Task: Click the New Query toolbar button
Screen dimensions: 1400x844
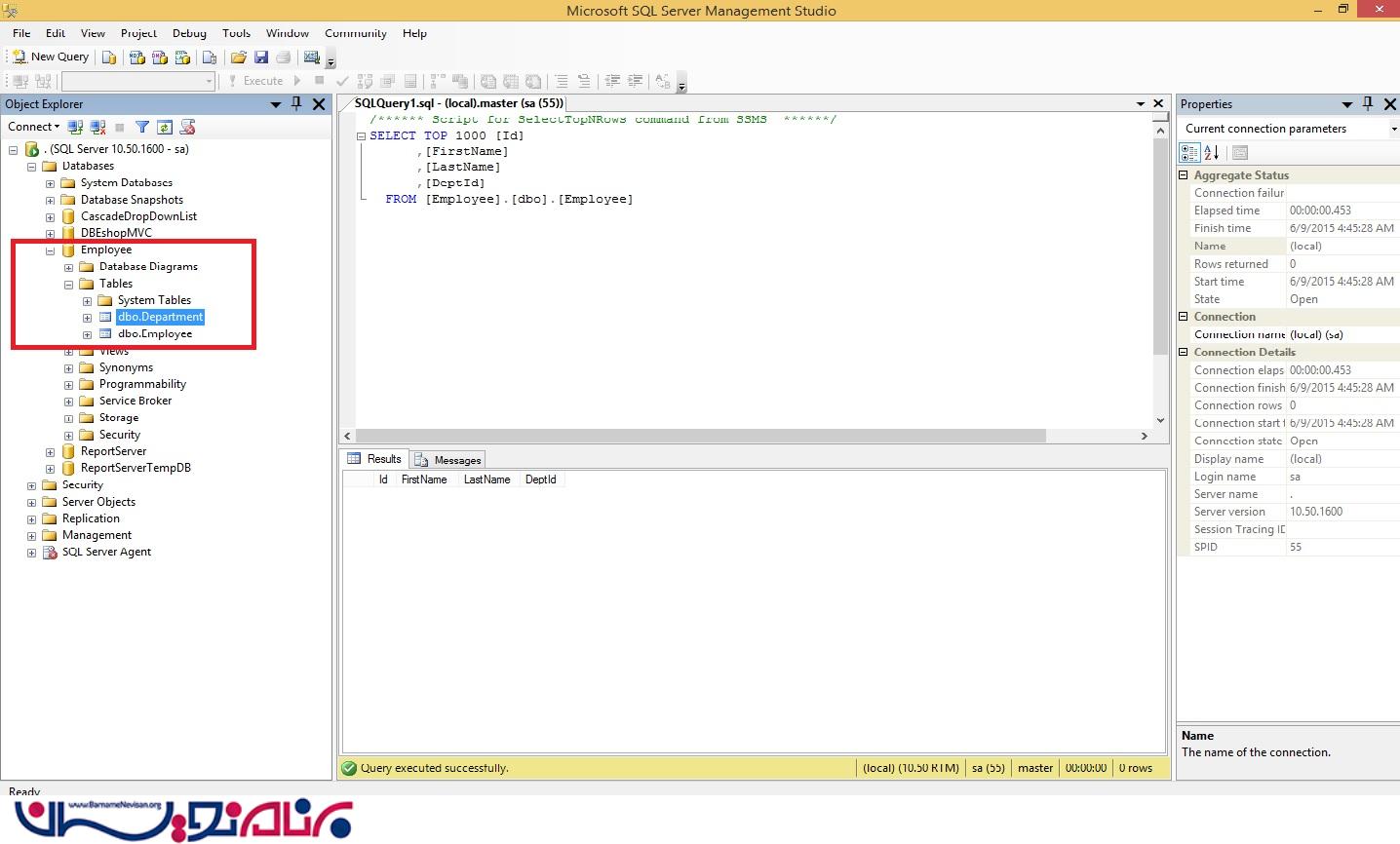Action: pyautogui.click(x=51, y=57)
